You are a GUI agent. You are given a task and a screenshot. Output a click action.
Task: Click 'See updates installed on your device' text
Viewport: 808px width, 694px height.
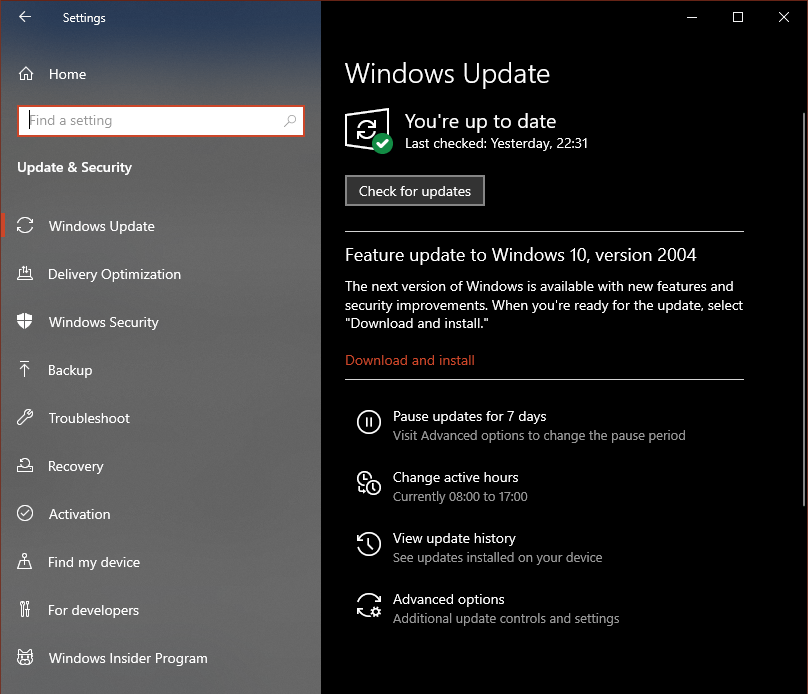click(x=497, y=557)
